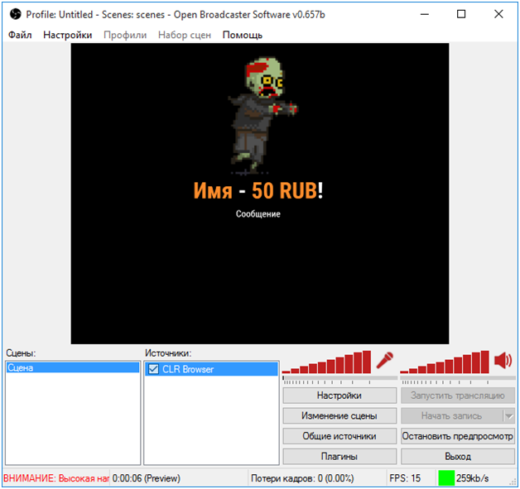Select the CLR Browser source entry

211,369
